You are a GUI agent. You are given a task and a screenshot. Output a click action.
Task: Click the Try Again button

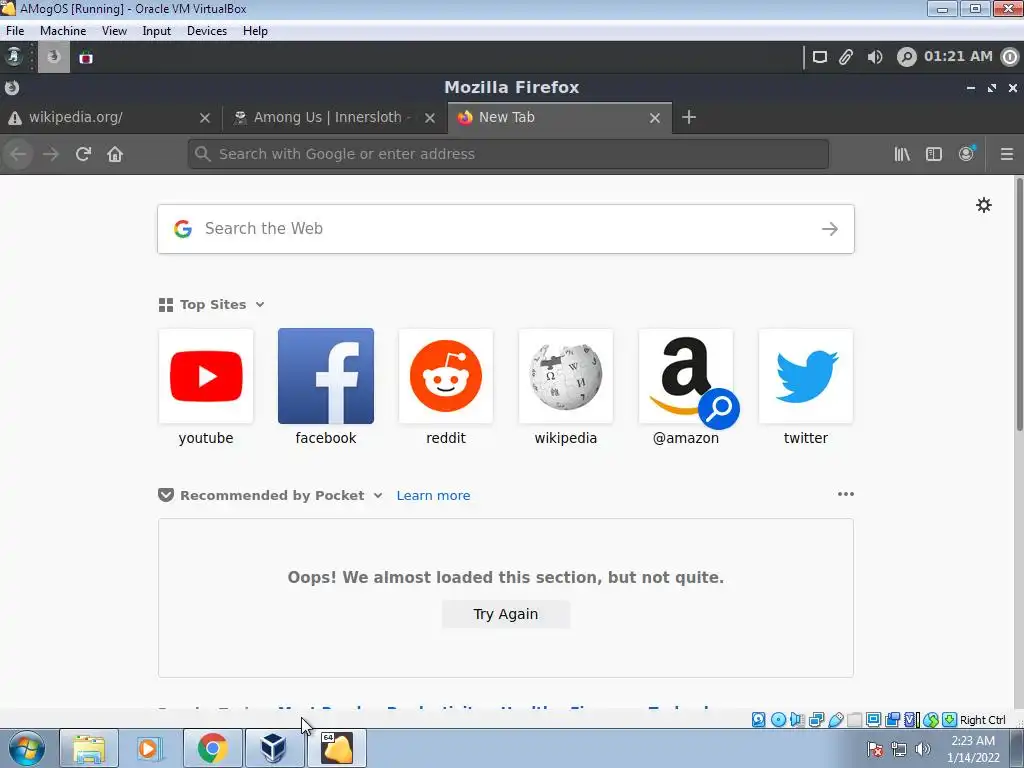point(505,614)
